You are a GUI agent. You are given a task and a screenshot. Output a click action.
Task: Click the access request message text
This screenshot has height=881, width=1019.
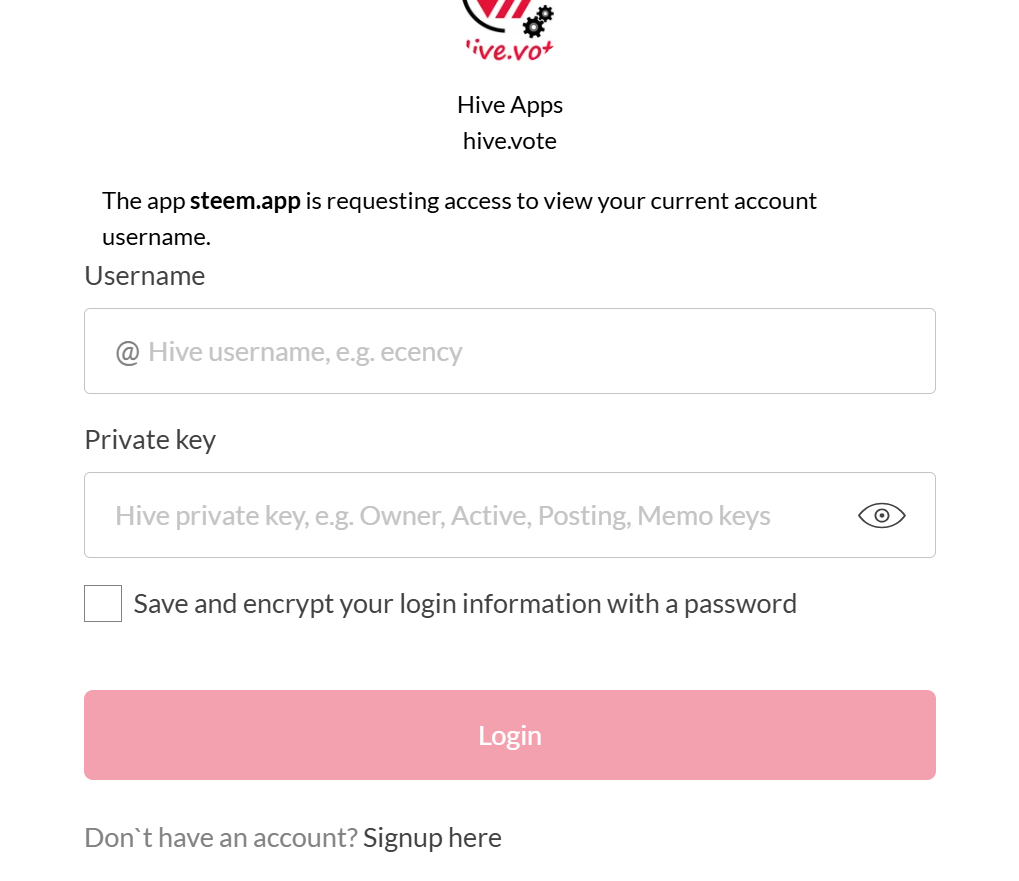pos(459,219)
